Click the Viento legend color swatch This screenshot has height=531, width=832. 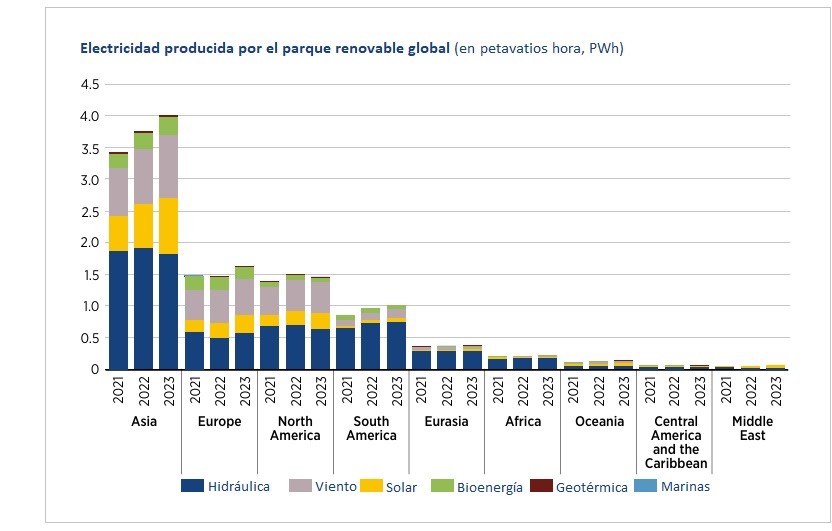[x=301, y=486]
